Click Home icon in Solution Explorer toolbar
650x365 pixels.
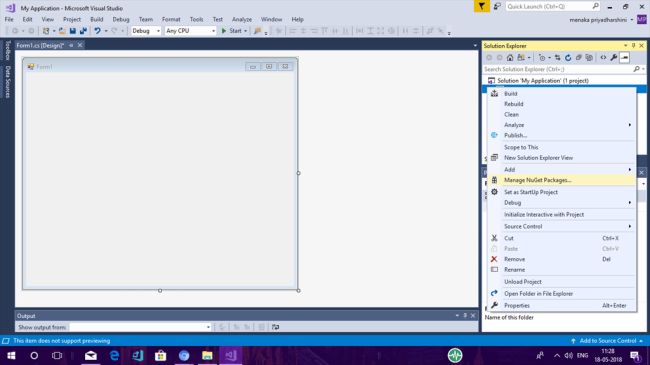coord(510,58)
